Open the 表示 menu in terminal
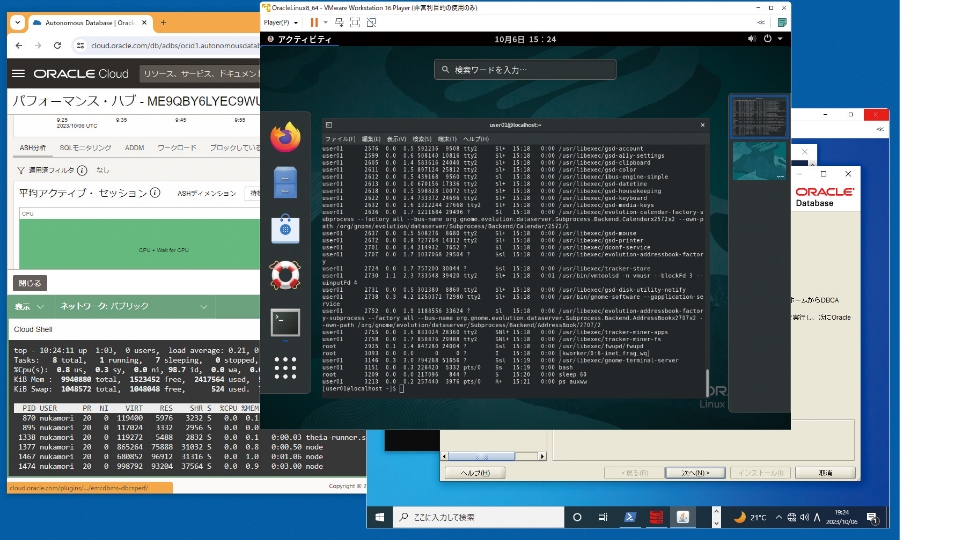The height and width of the screenshot is (540, 960). pos(397,139)
